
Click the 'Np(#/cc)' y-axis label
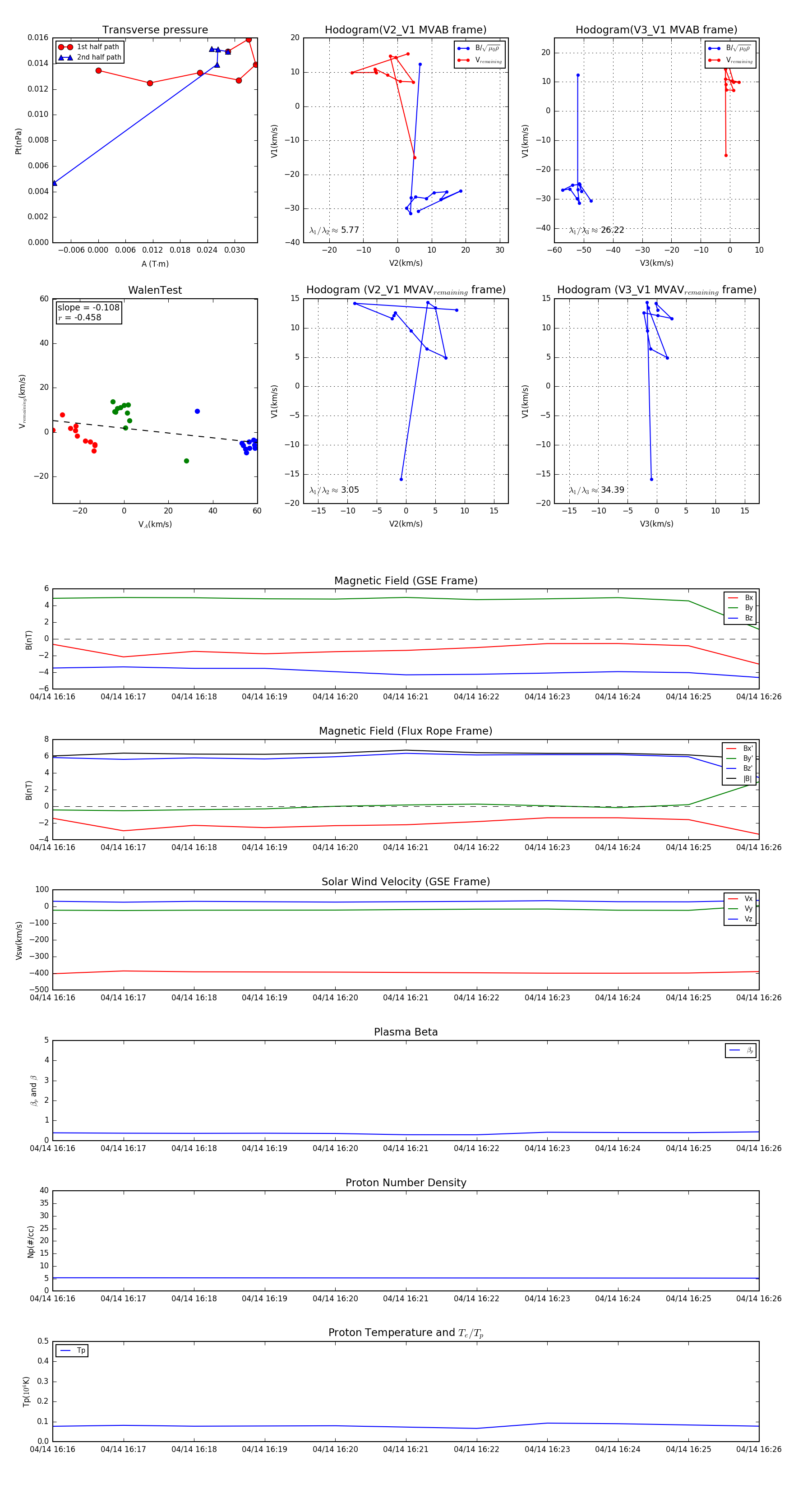point(31,1242)
